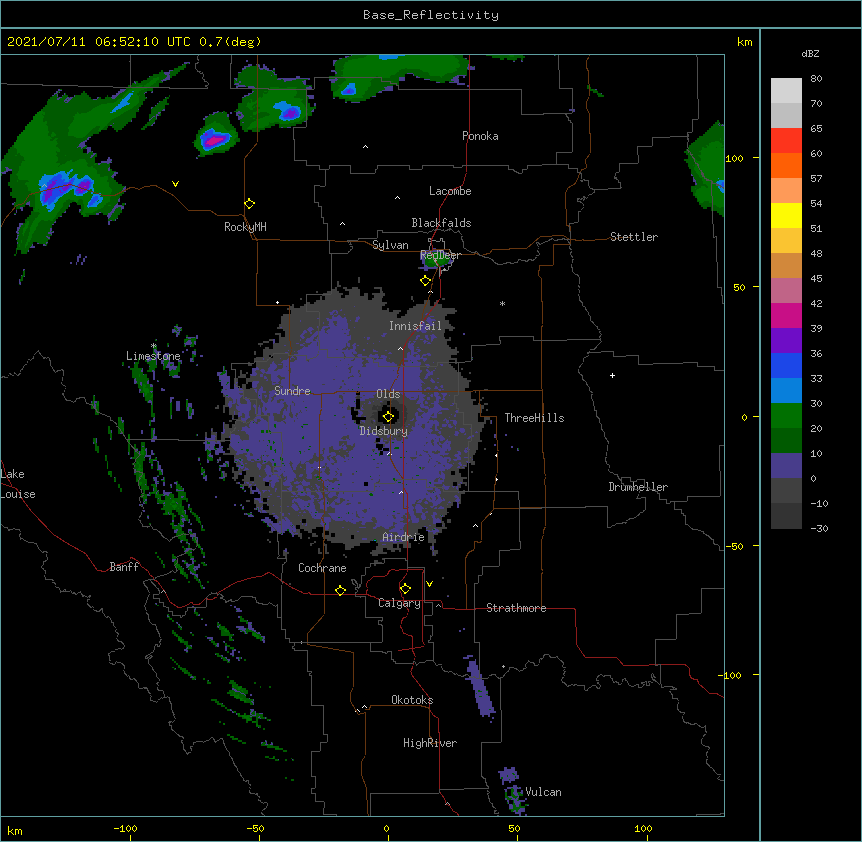The image size is (862, 842).
Task: Select the yellow 51-54 dBZ swatch
Action: click(786, 215)
